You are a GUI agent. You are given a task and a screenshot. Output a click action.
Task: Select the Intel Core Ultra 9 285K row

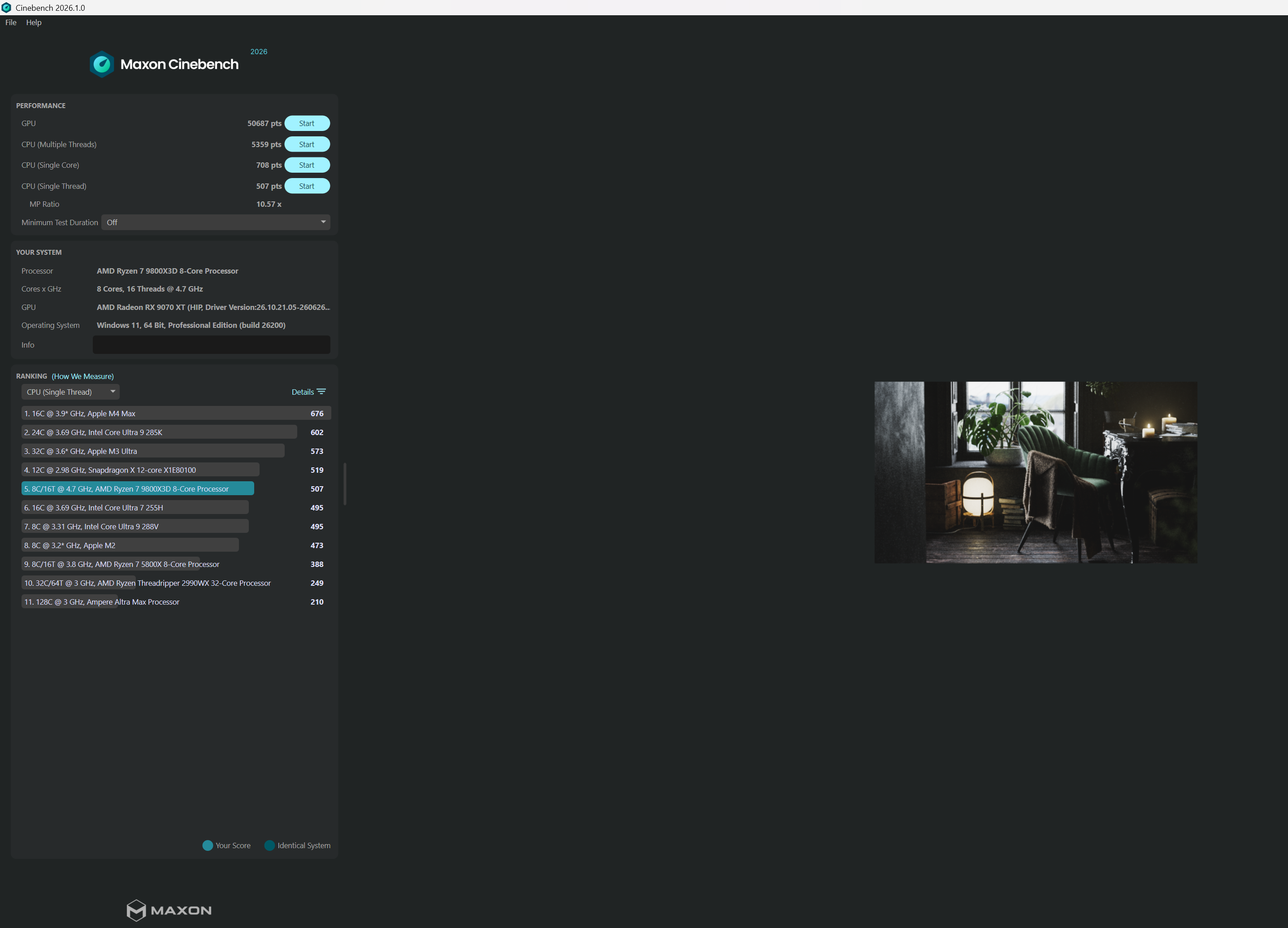(x=176, y=432)
